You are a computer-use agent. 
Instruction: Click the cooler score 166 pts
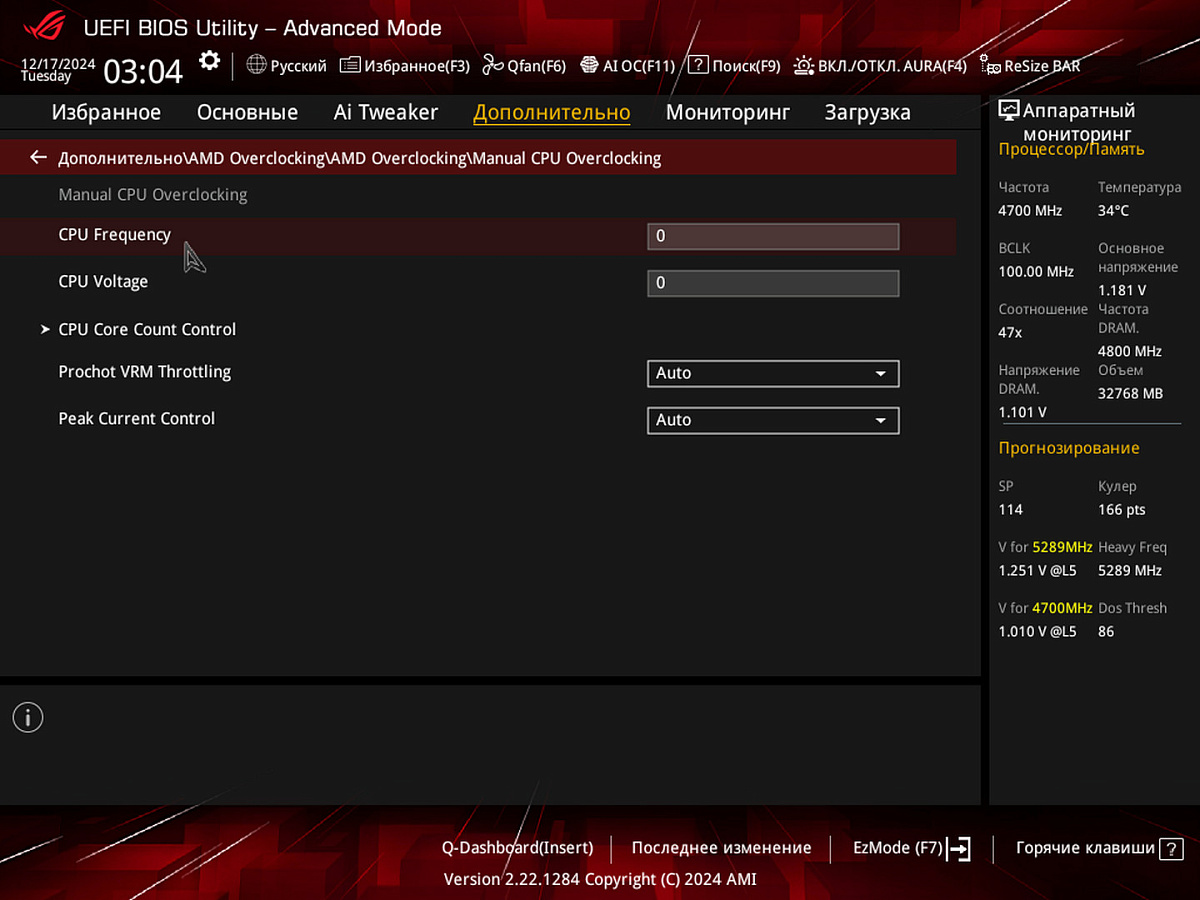coord(1122,510)
